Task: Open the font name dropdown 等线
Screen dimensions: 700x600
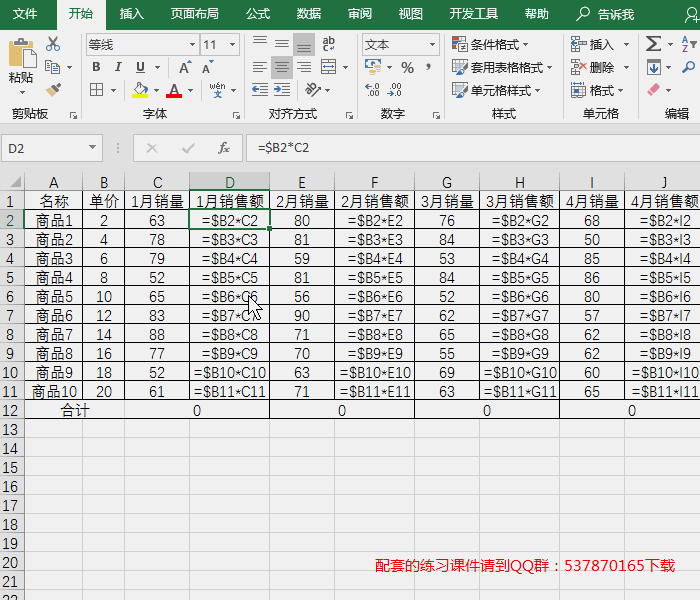Action: pos(141,45)
